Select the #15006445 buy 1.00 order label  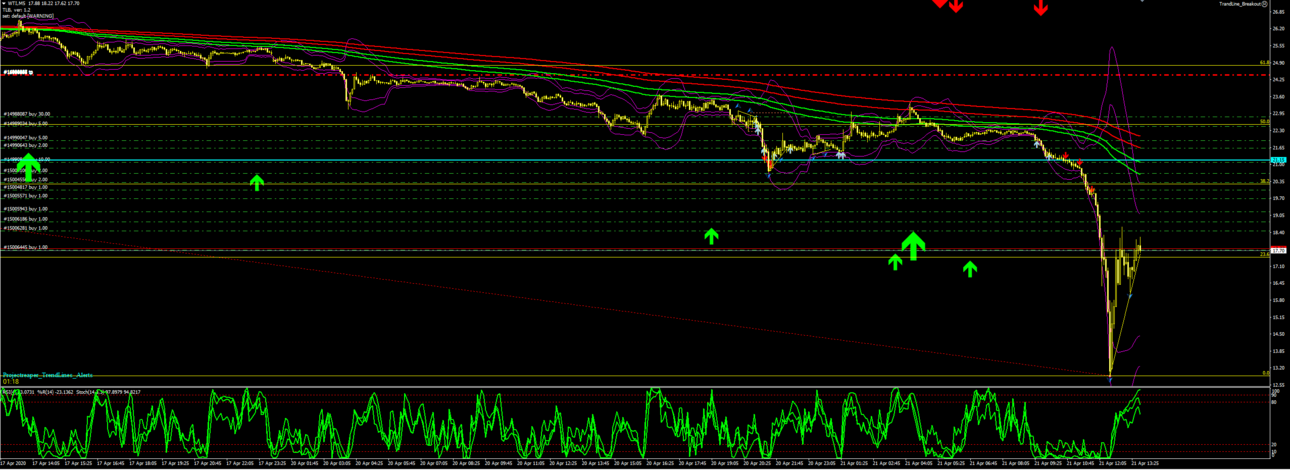(26, 247)
